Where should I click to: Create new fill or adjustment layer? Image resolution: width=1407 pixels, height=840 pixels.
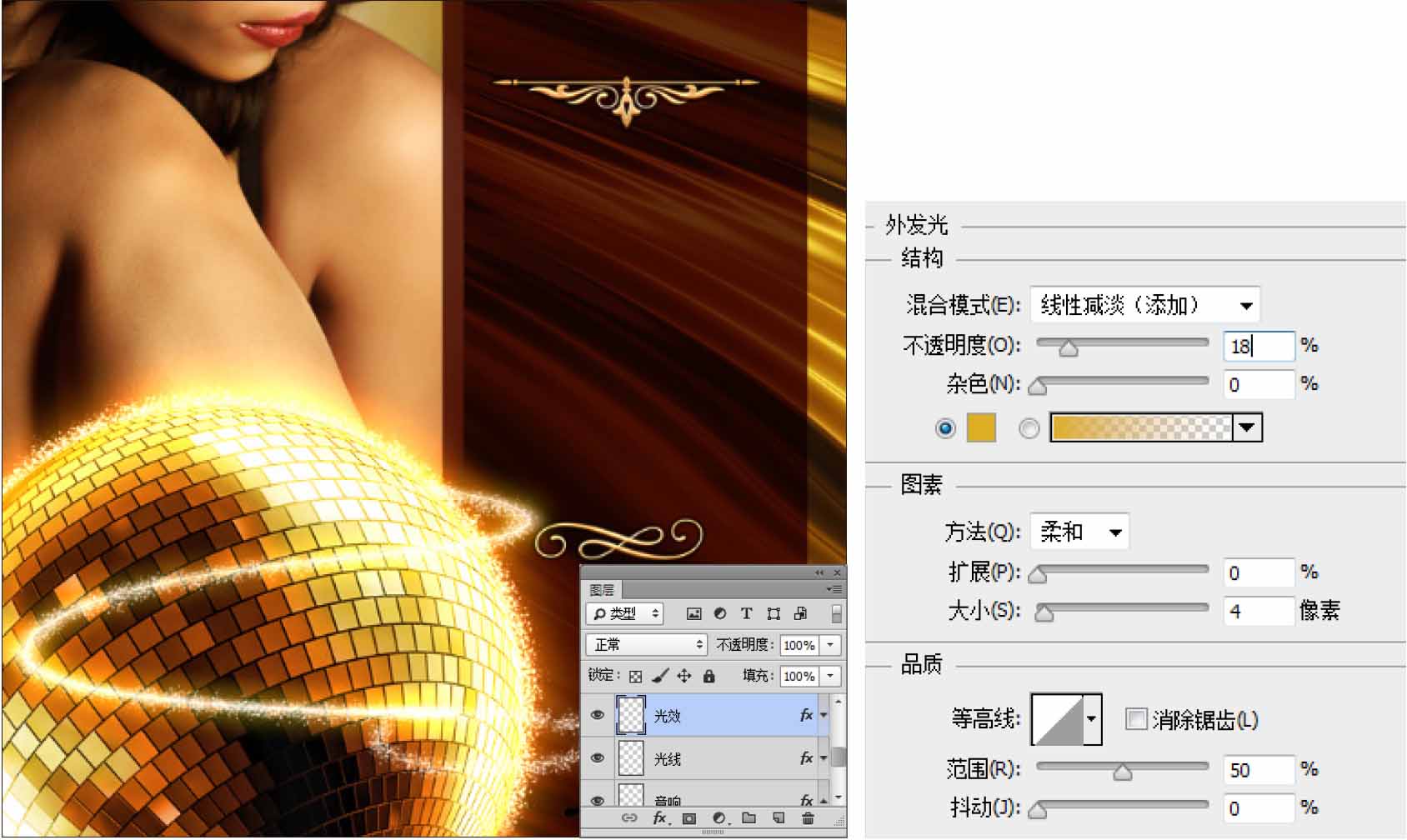[719, 818]
